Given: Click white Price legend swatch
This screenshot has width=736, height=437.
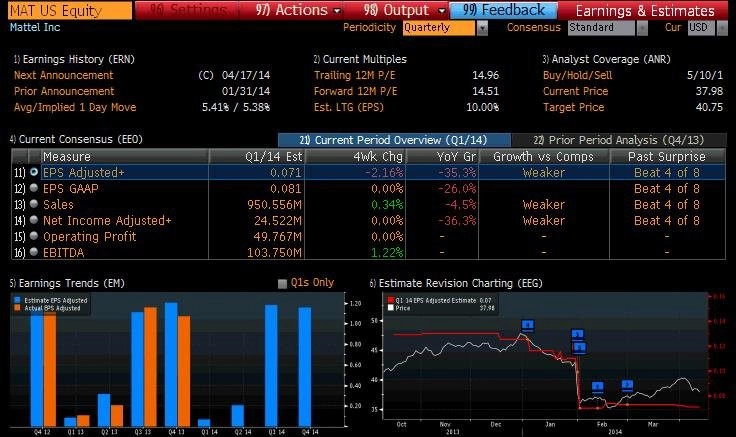Looking at the screenshot, I should point(391,308).
